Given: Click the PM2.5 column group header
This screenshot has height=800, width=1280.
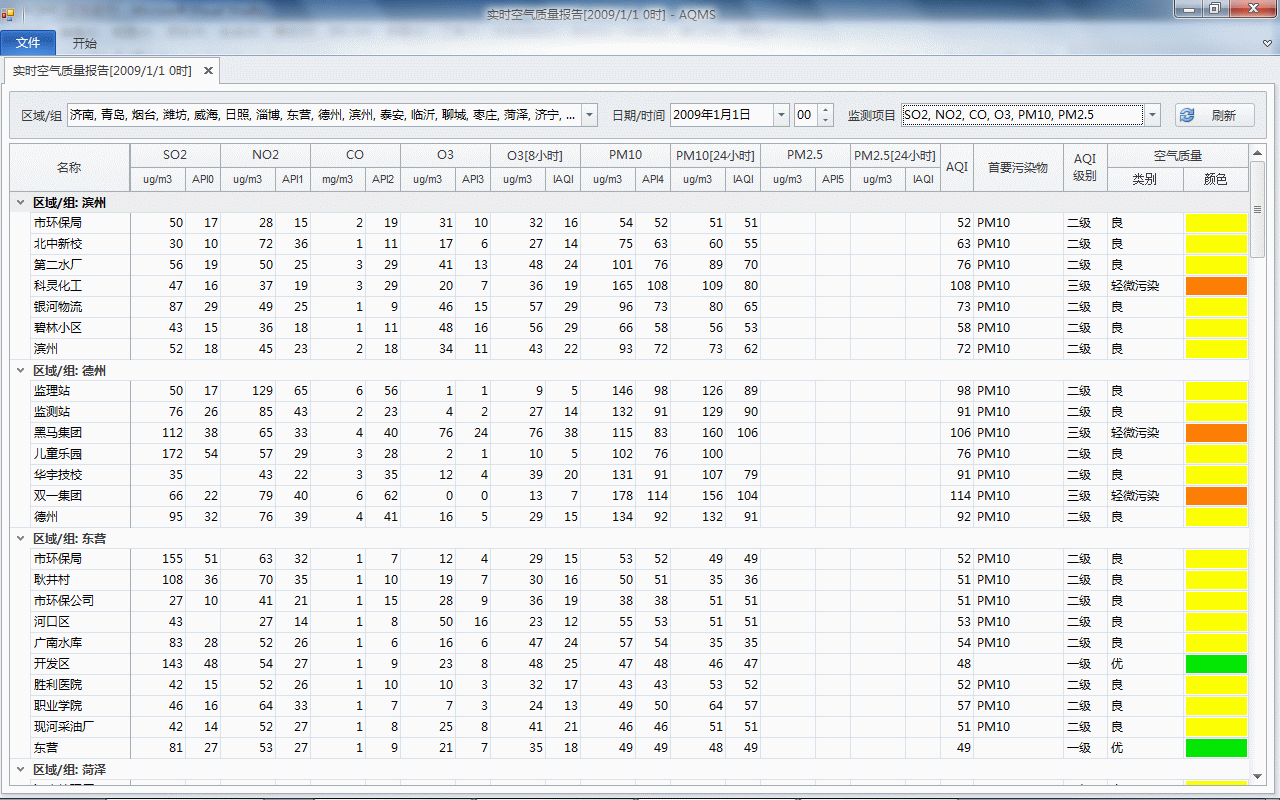Looking at the screenshot, I should click(805, 155).
